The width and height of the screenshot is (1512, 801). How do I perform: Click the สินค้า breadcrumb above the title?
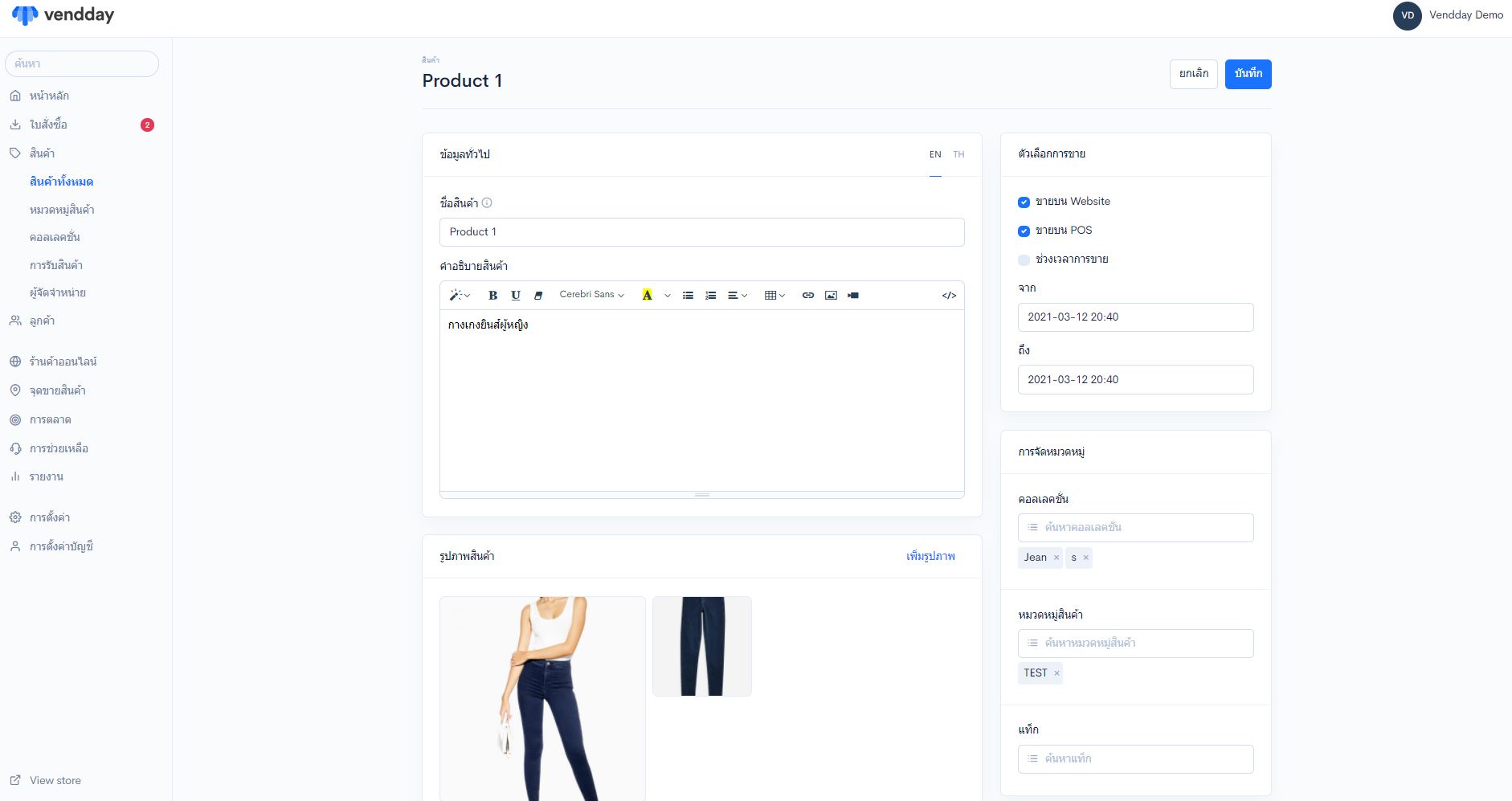pyautogui.click(x=431, y=60)
